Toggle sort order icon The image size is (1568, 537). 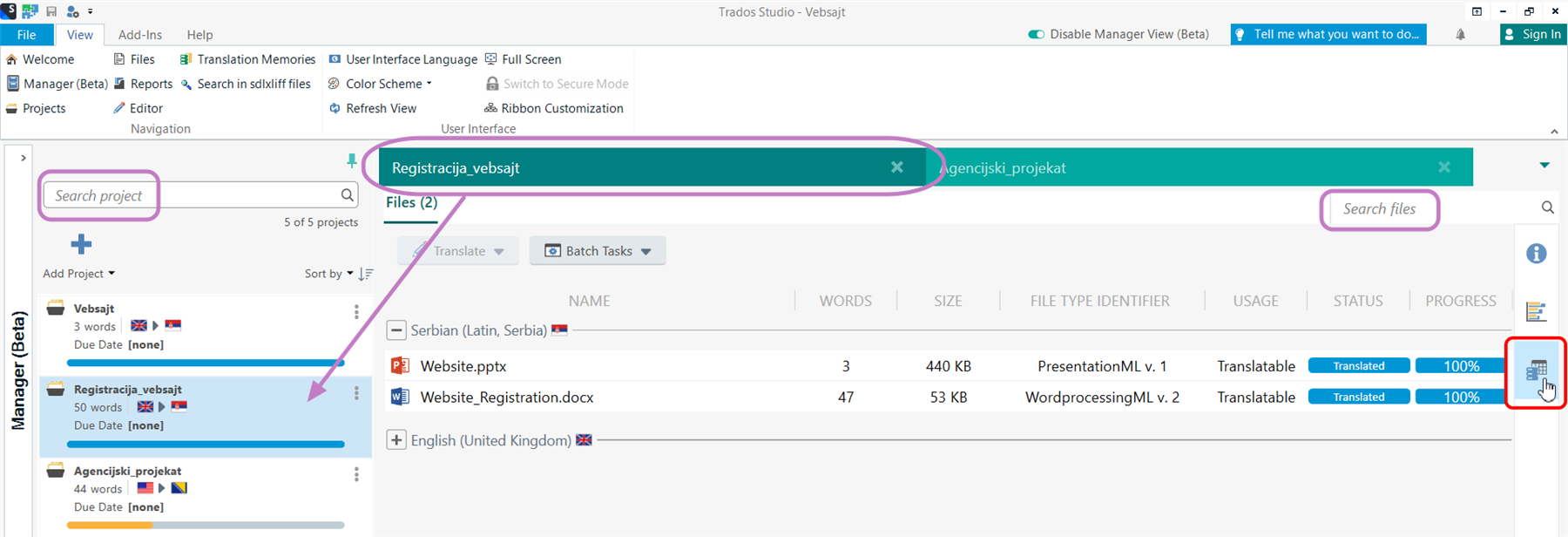tap(366, 274)
